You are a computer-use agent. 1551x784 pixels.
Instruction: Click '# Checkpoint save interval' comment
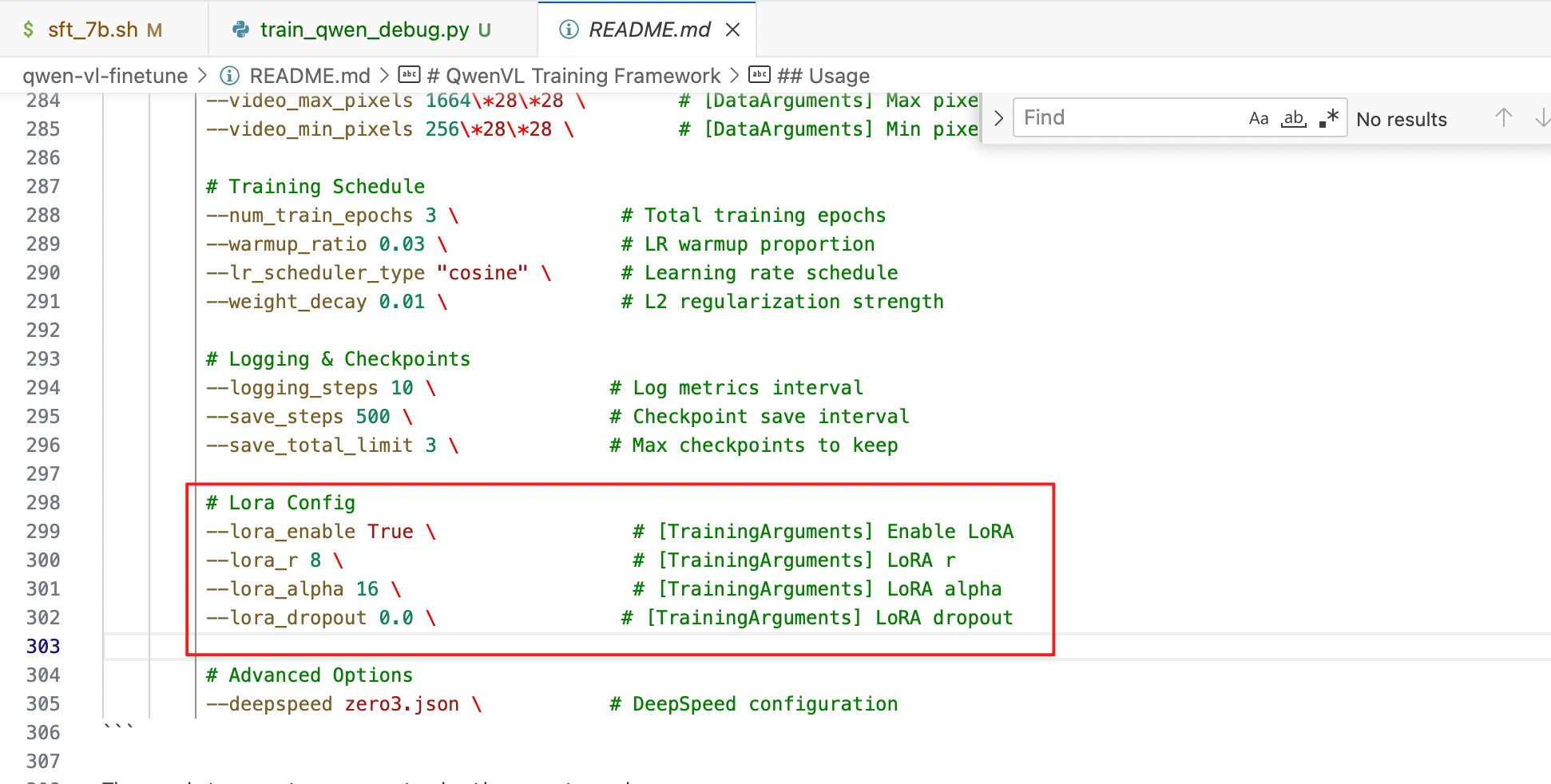(760, 417)
